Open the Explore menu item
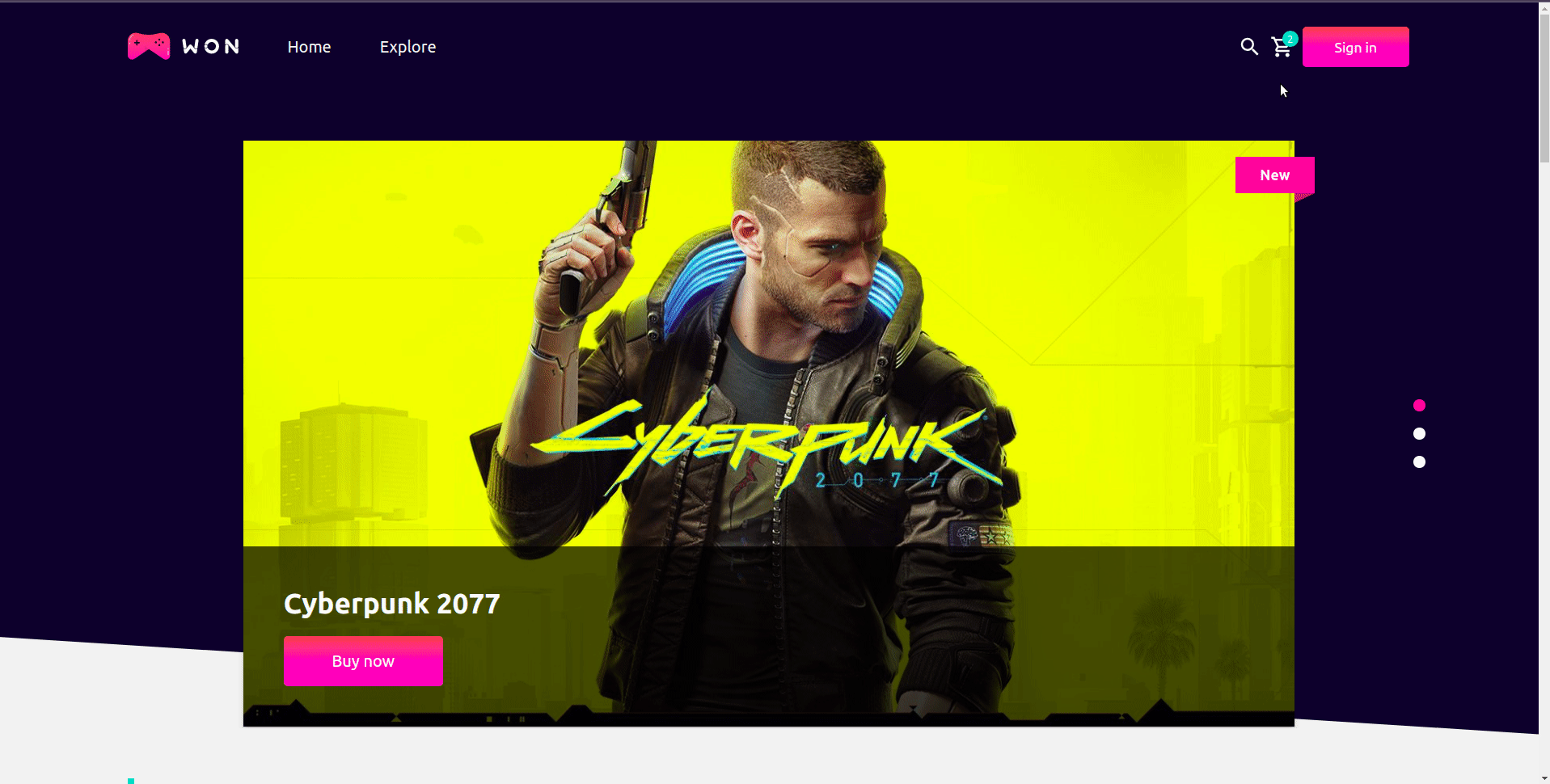 [x=408, y=47]
